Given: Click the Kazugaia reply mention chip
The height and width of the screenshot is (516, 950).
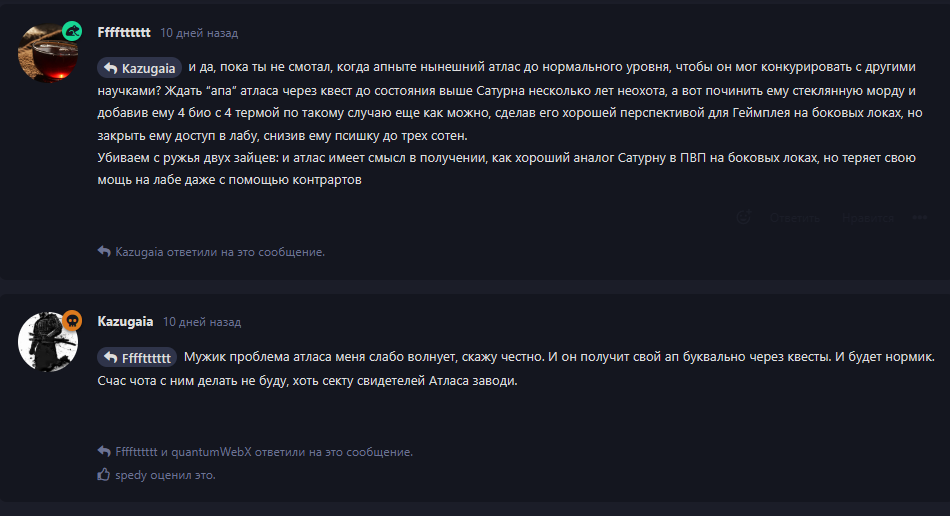Looking at the screenshot, I should (x=139, y=68).
